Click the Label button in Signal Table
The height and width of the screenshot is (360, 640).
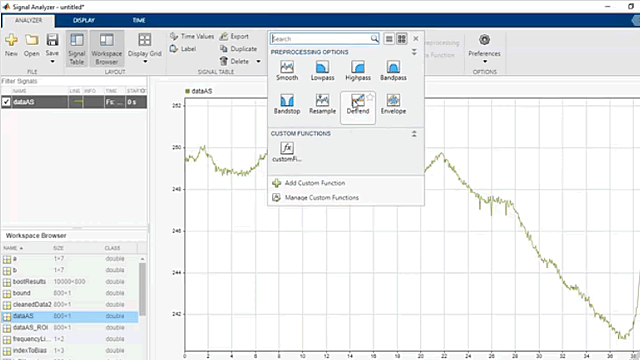[x=183, y=49]
